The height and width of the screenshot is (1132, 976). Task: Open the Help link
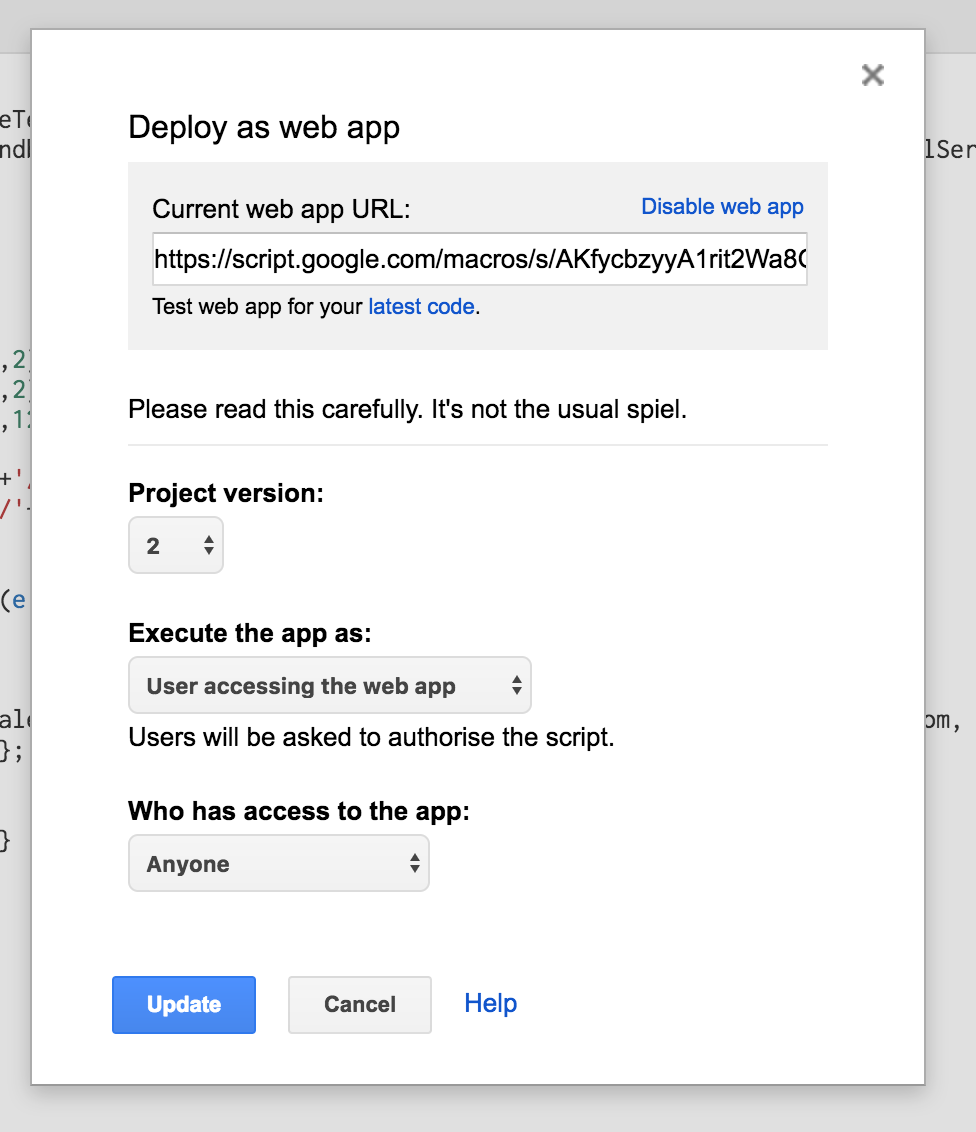[x=490, y=1003]
